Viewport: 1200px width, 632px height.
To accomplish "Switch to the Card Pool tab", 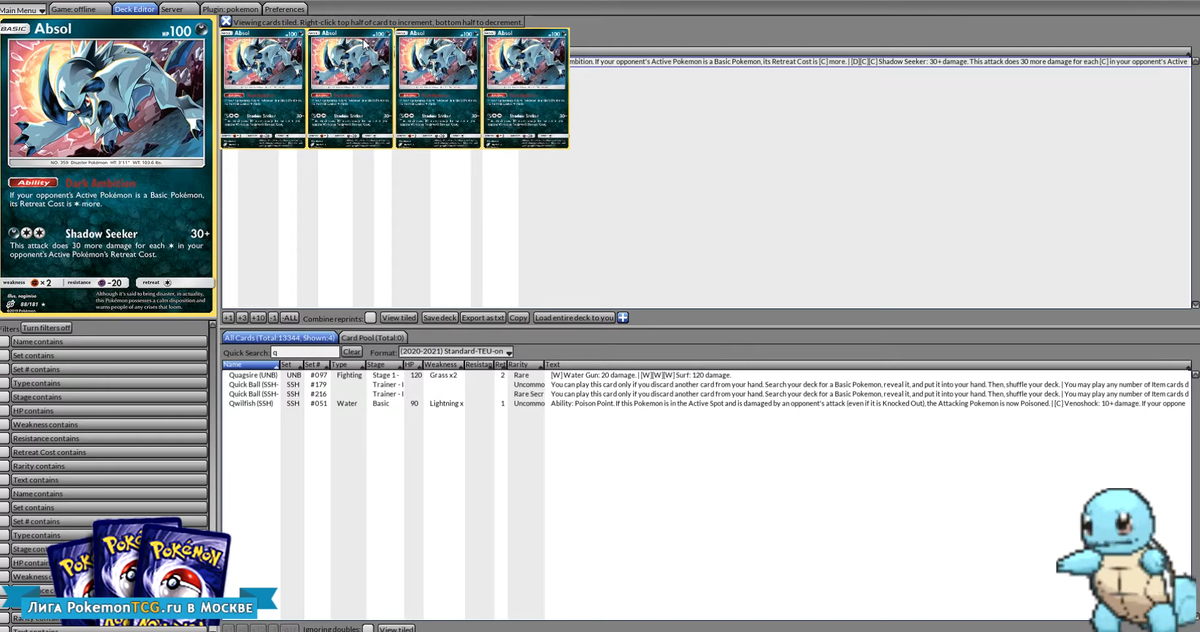I will (x=373, y=338).
